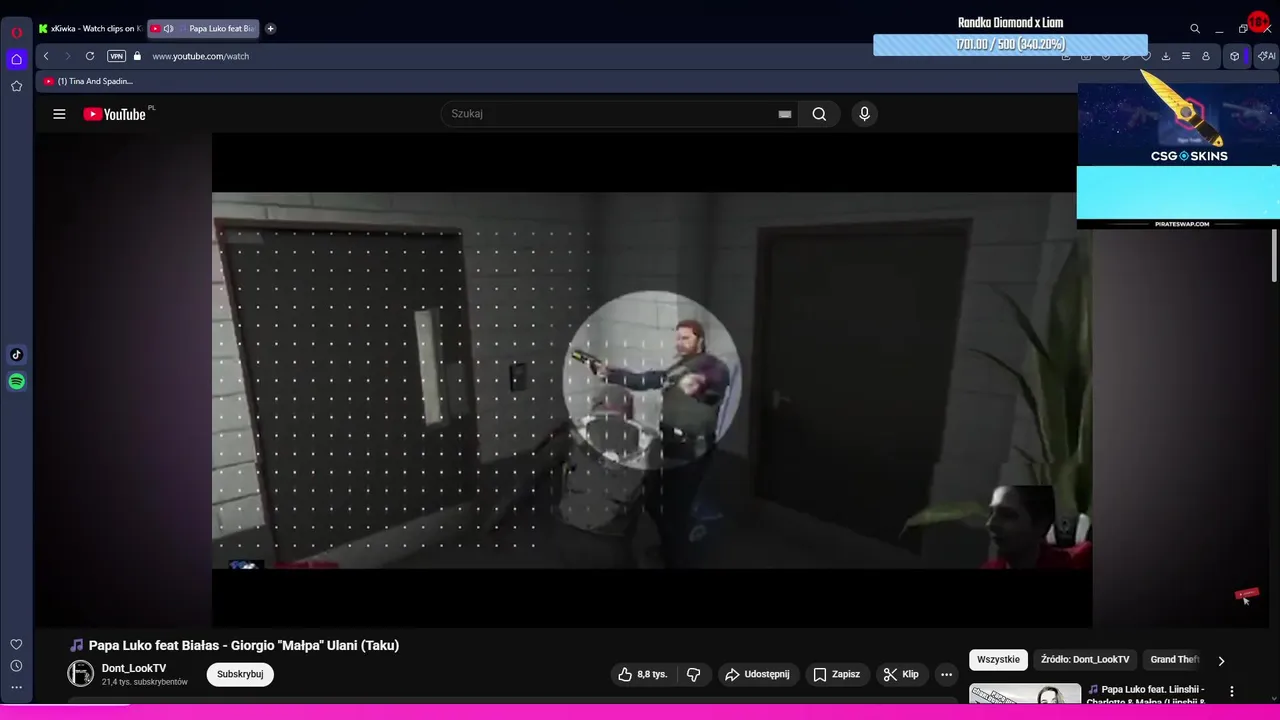The width and height of the screenshot is (1280, 720).
Task: Open options for Liinshii recommended video
Action: [x=1232, y=692]
